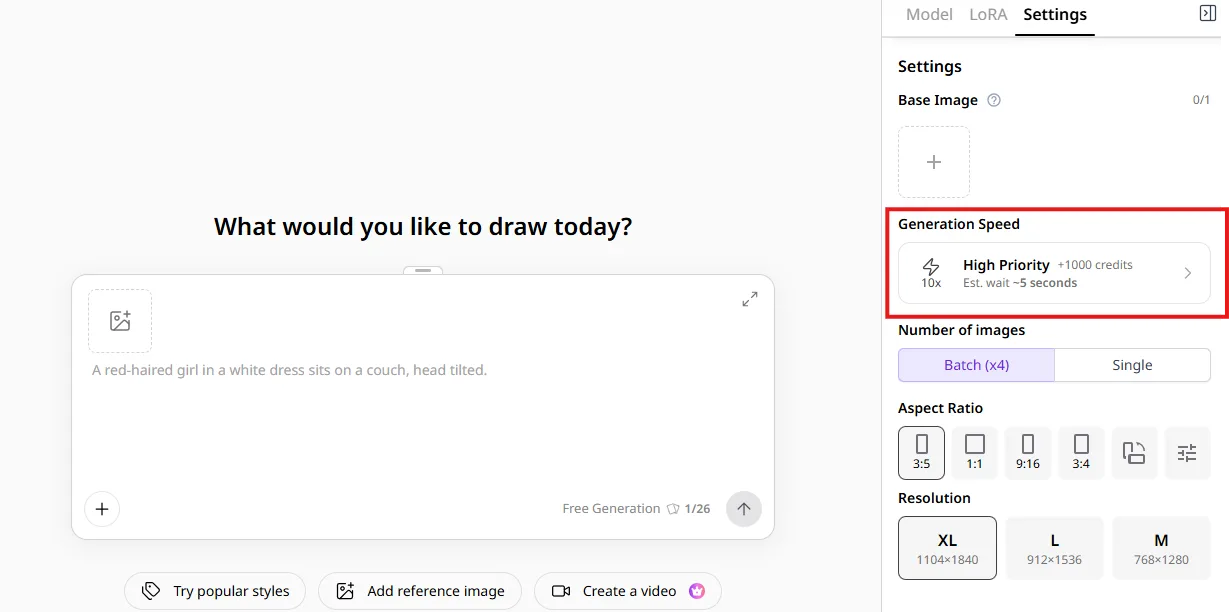Screen dimensions: 1229x612
Task: Click the Create a video button
Action: pyautogui.click(x=628, y=591)
